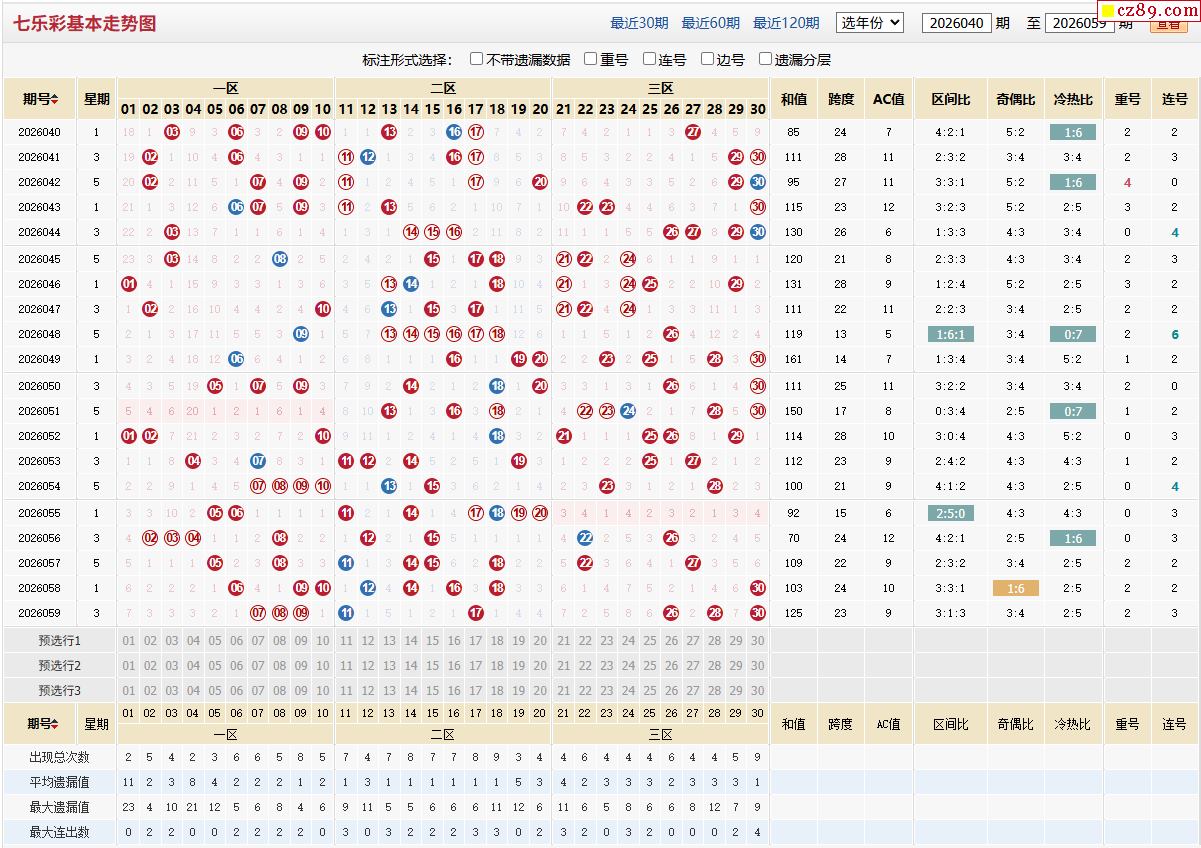Open the 选年份 year dropdown

click(x=870, y=22)
